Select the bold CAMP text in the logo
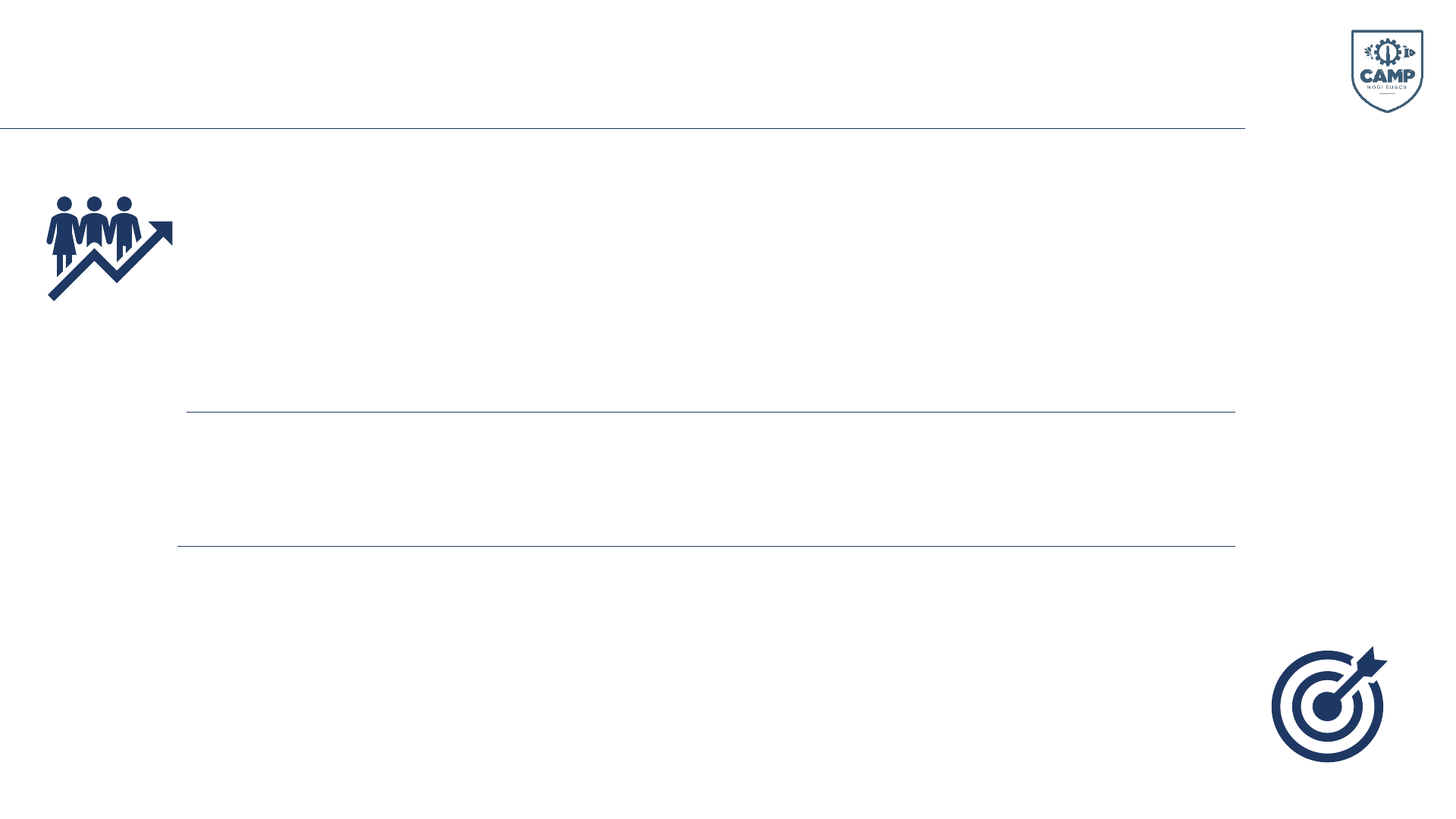Screen dimensions: 1456x819 click(x=1387, y=76)
